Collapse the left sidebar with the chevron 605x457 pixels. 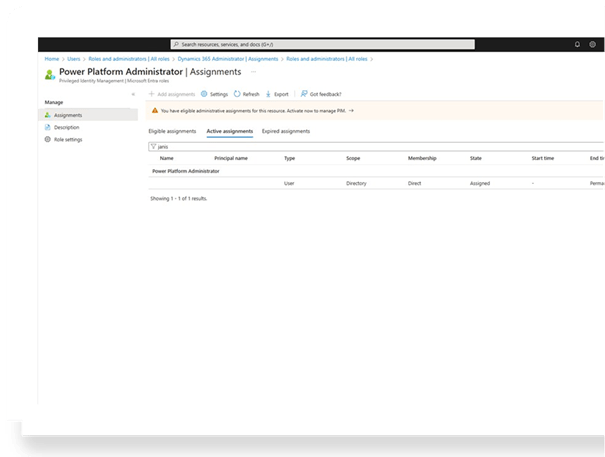(x=133, y=93)
